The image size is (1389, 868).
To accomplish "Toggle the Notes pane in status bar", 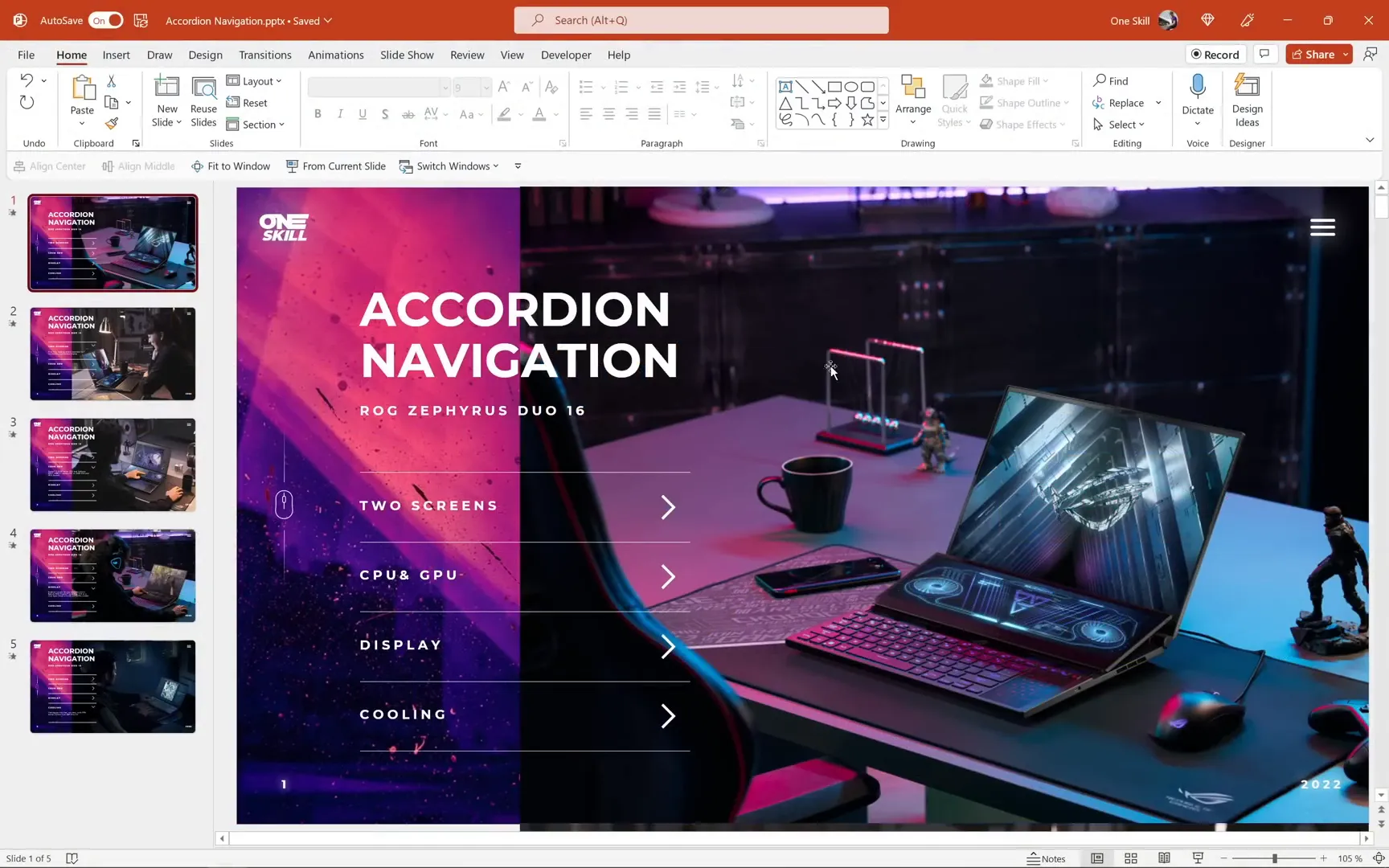I will 1046,858.
